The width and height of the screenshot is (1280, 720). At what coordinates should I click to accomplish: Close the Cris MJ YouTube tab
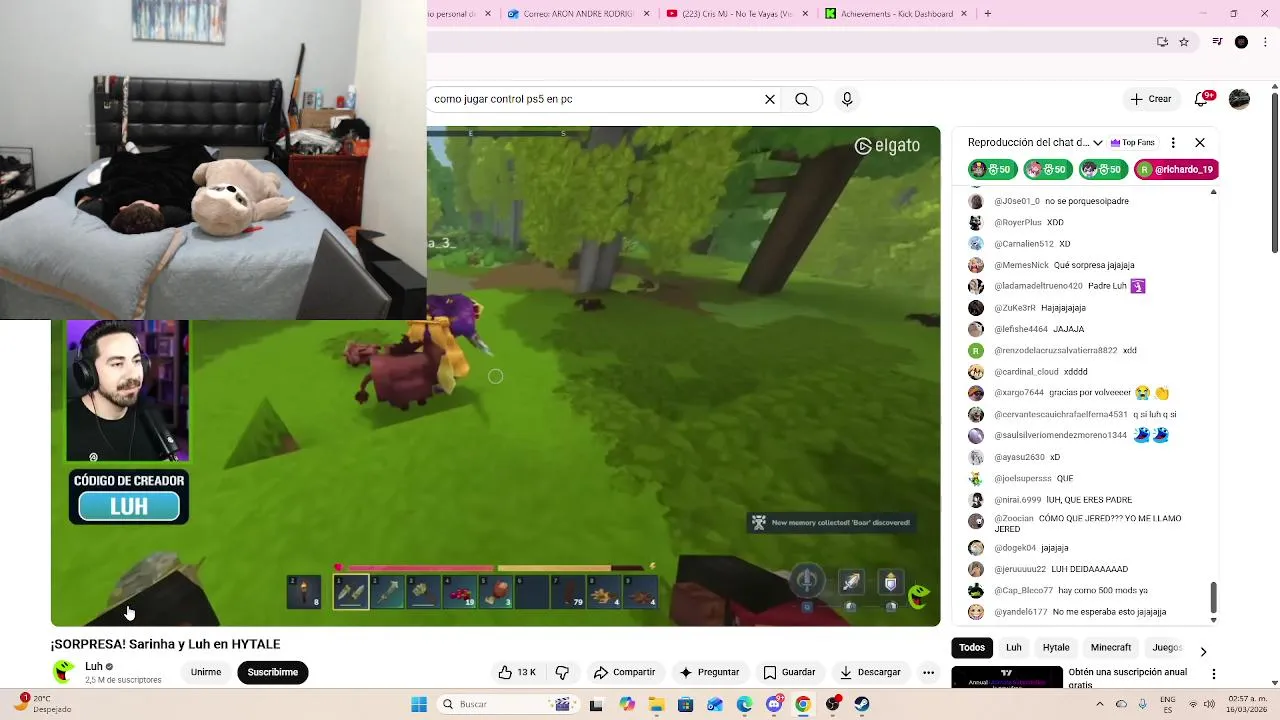805,14
